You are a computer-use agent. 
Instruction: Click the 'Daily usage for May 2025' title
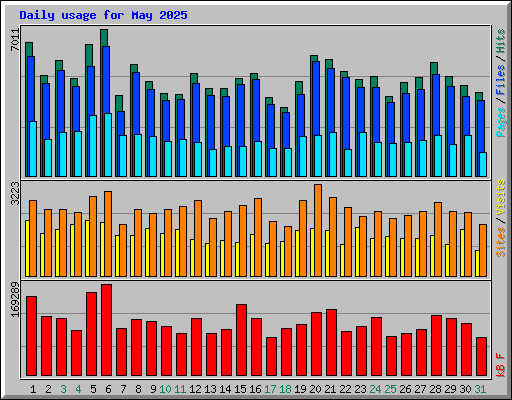pyautogui.click(x=103, y=15)
